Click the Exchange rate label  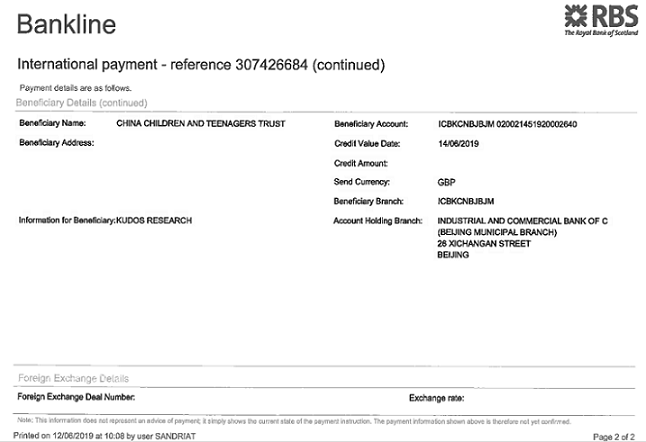(437, 397)
